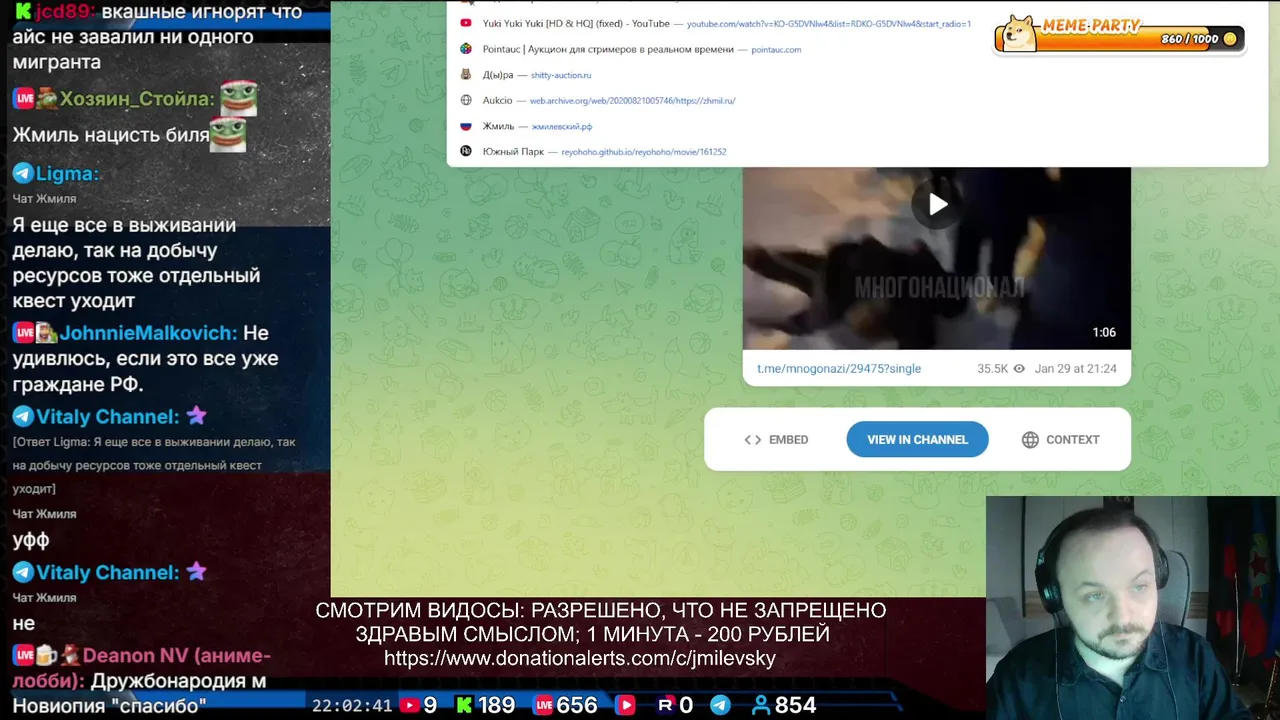Image resolution: width=1280 pixels, height=720 pixels.
Task: Open the t.me/mnogonazi/29475 post link
Action: coord(839,369)
